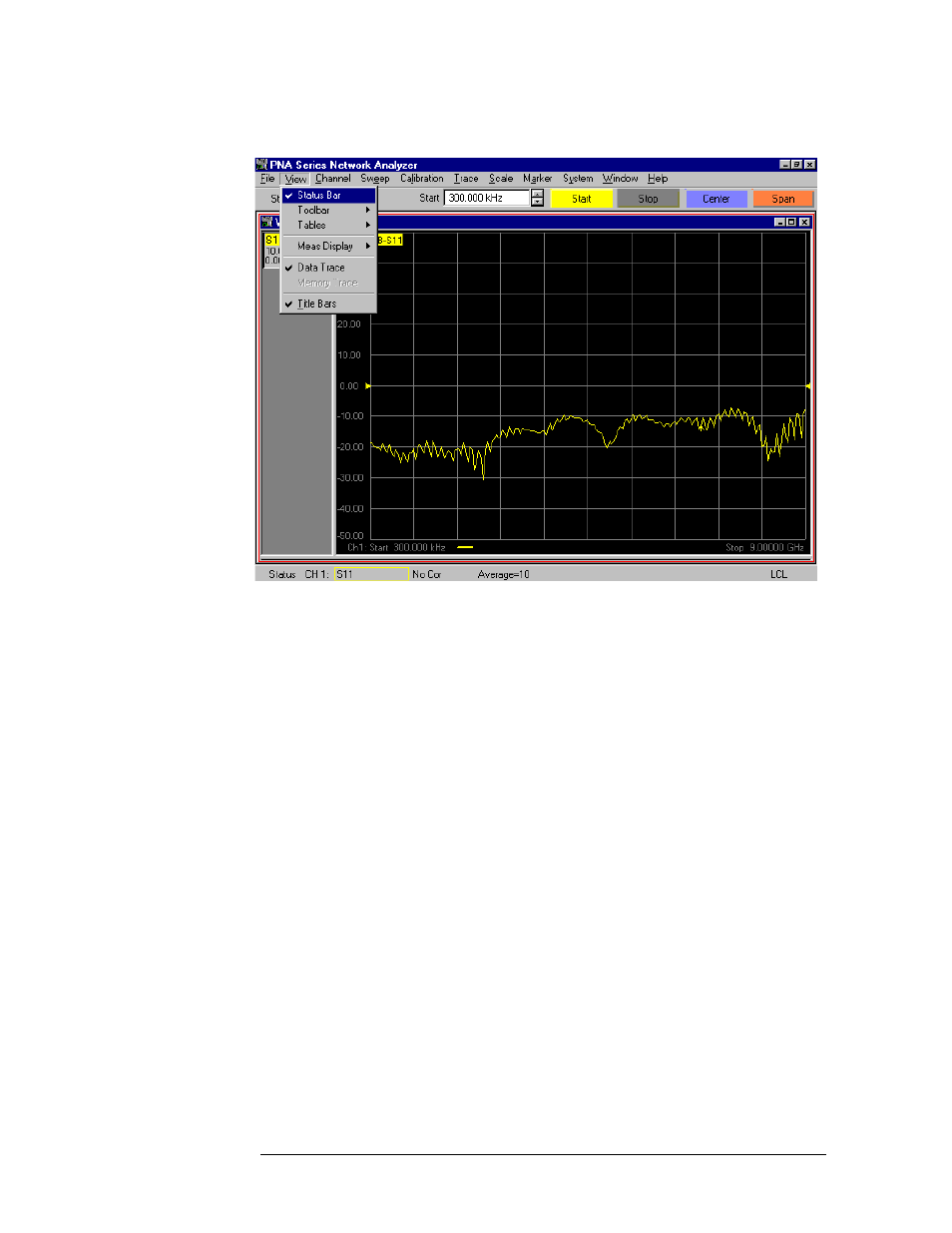Click the inner measurement window icon
952x1233 pixels.
(x=267, y=222)
